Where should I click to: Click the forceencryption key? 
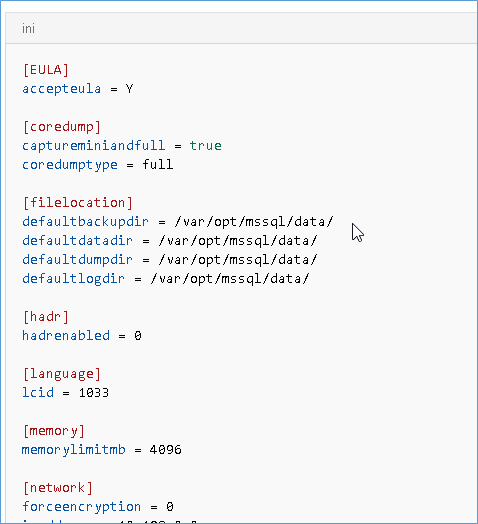82,507
